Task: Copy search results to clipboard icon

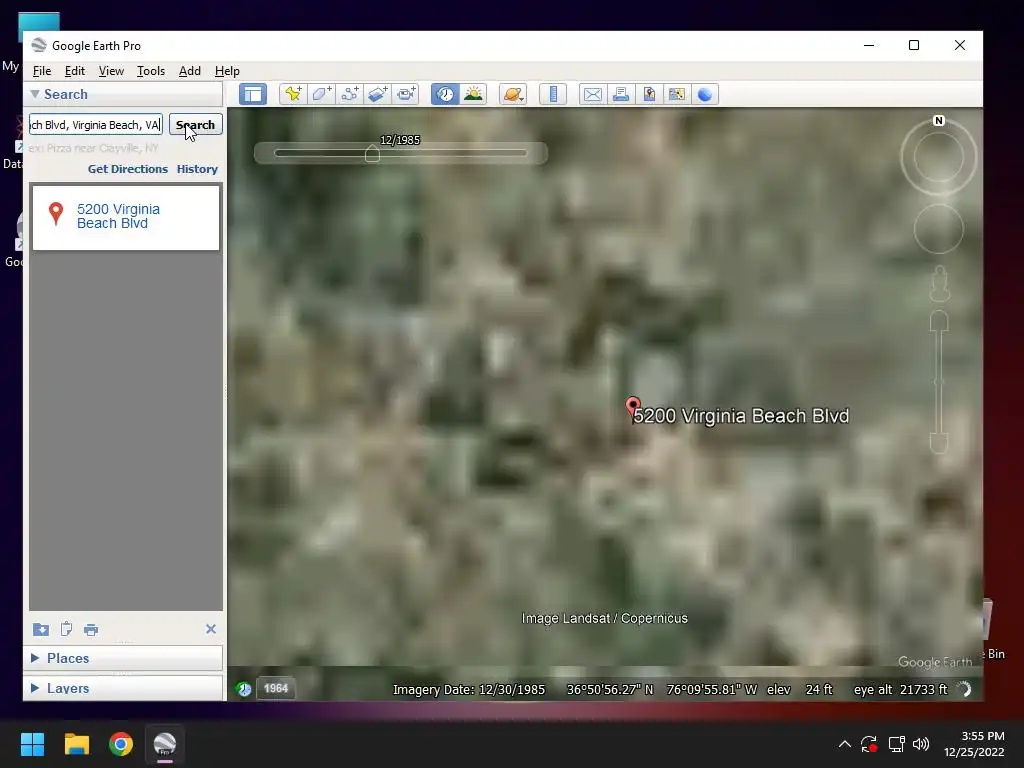Action: [x=66, y=629]
